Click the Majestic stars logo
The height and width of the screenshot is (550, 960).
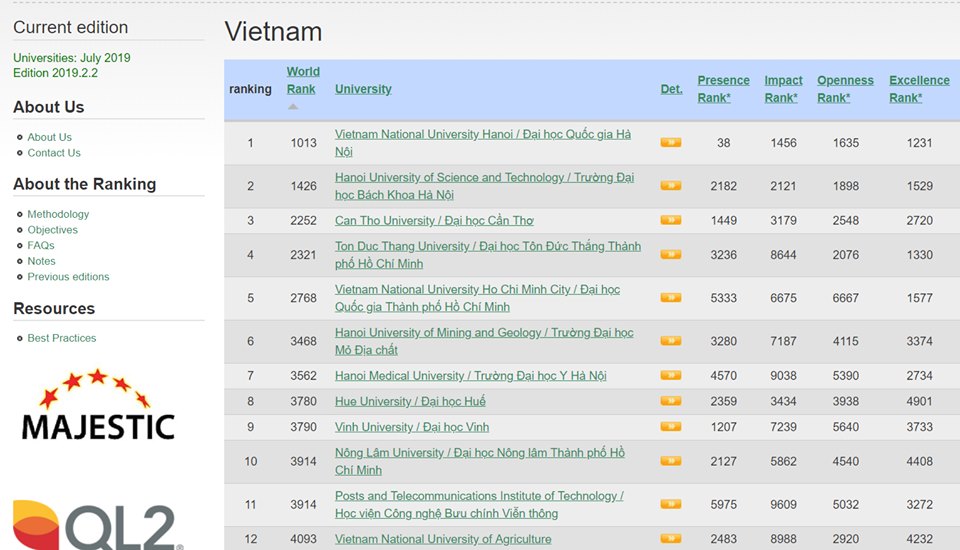point(98,405)
